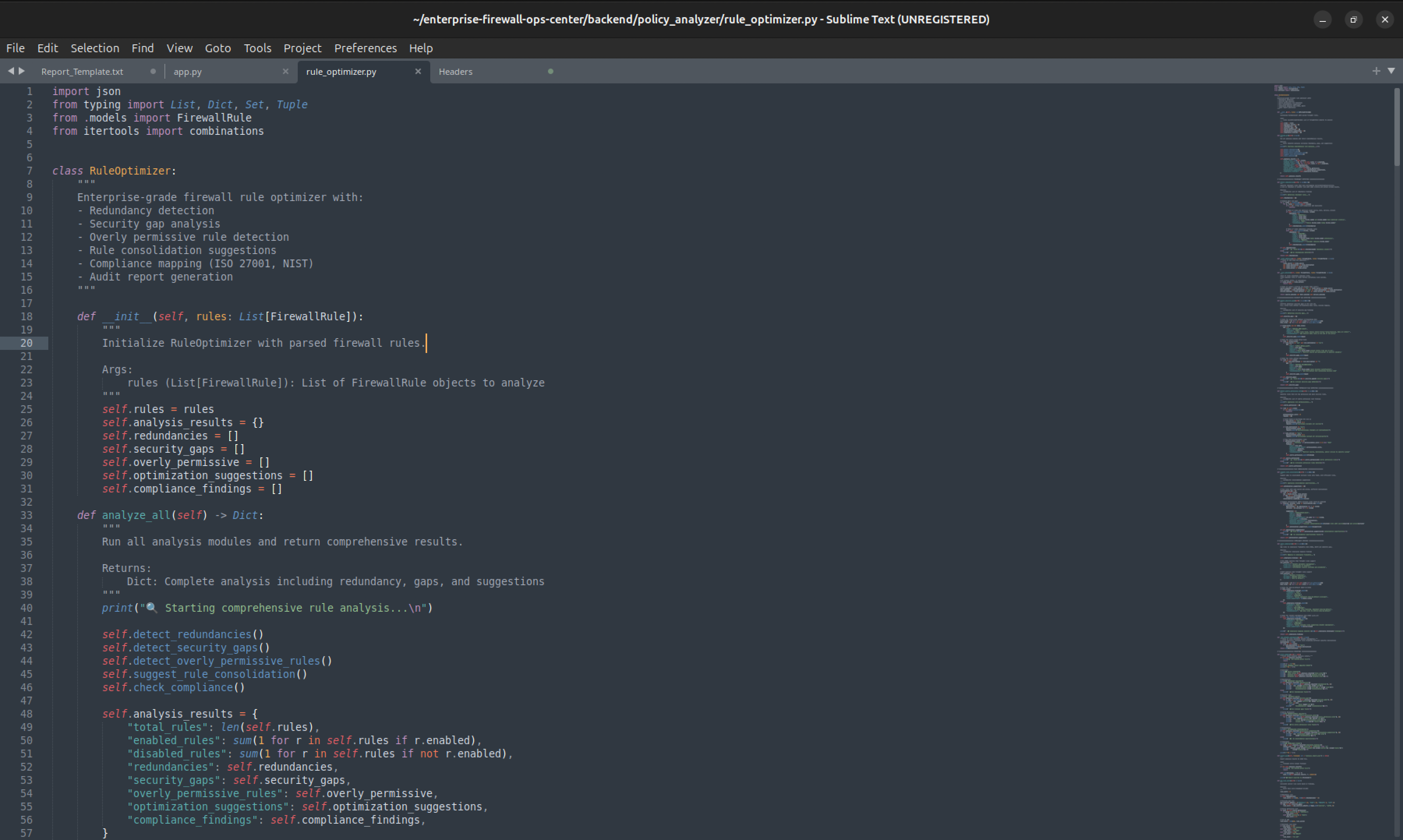Viewport: 1403px width, 840px height.
Task: Open the Tools menu
Action: pos(258,48)
